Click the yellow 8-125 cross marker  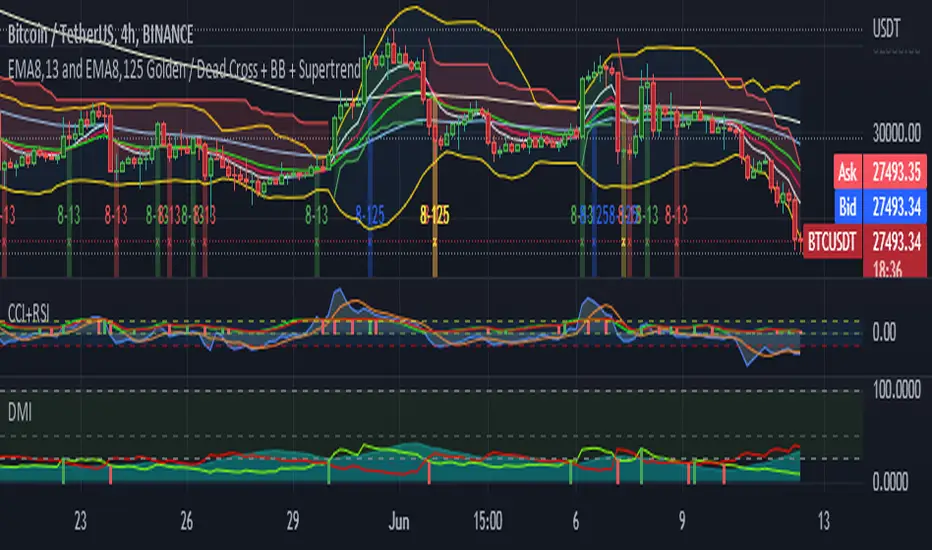[x=434, y=213]
